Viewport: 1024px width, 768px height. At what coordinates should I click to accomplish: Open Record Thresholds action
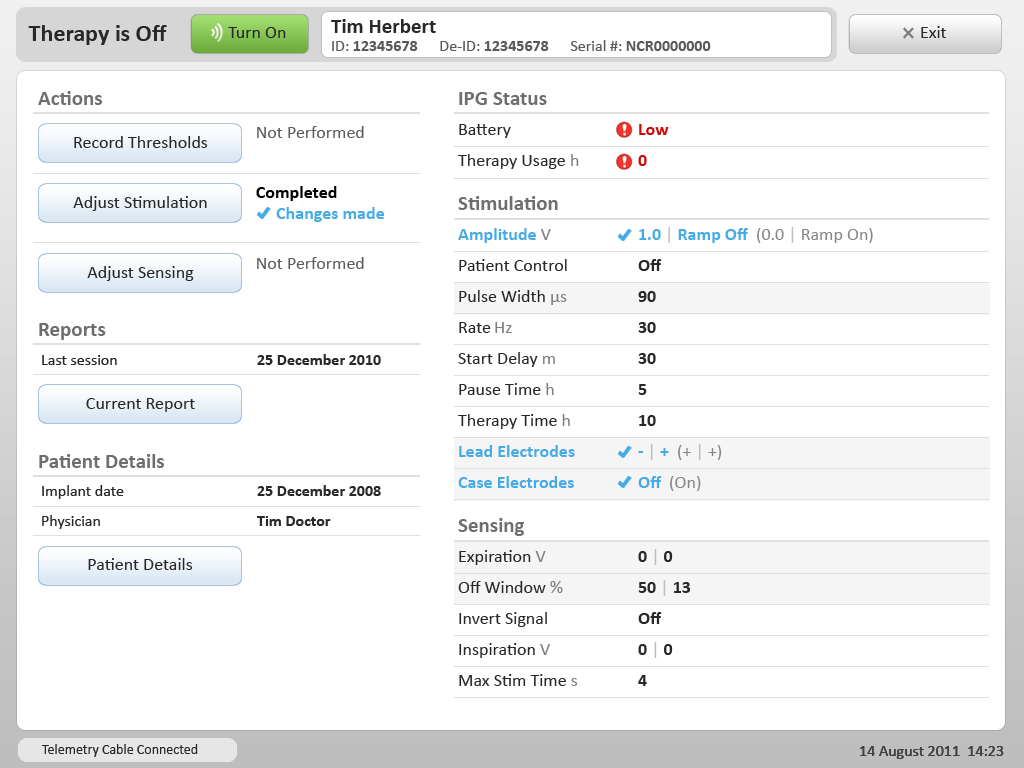pyautogui.click(x=140, y=143)
